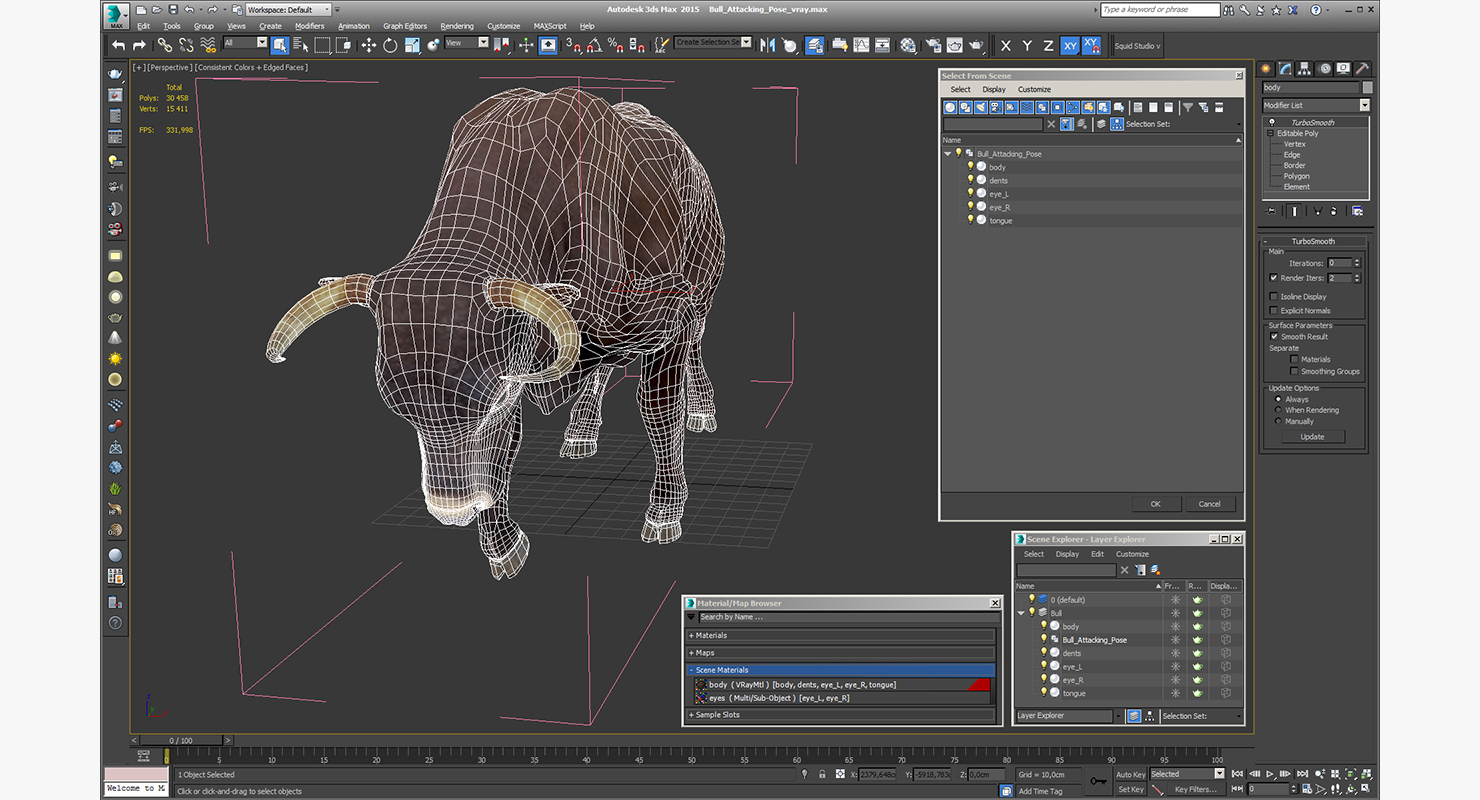Open the Key Filters button
The image size is (1480, 800).
click(1196, 789)
